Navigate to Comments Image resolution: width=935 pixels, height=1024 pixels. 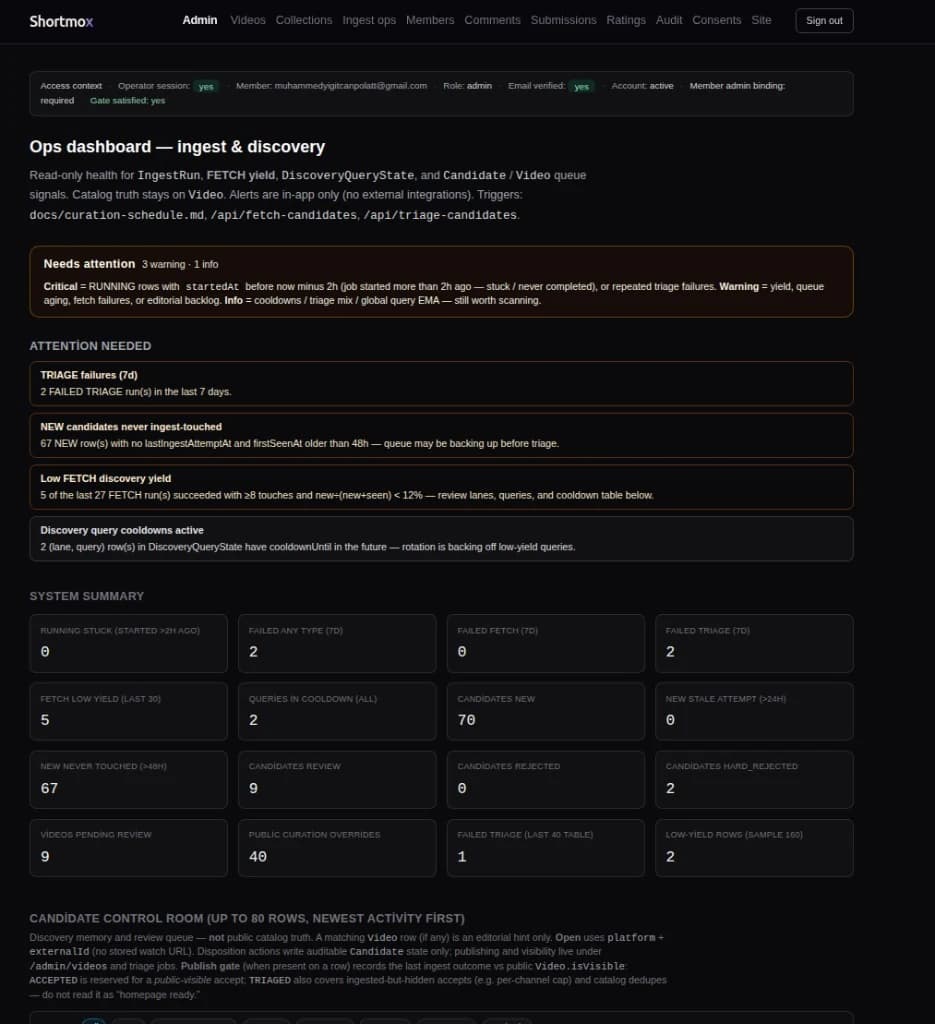tap(492, 20)
